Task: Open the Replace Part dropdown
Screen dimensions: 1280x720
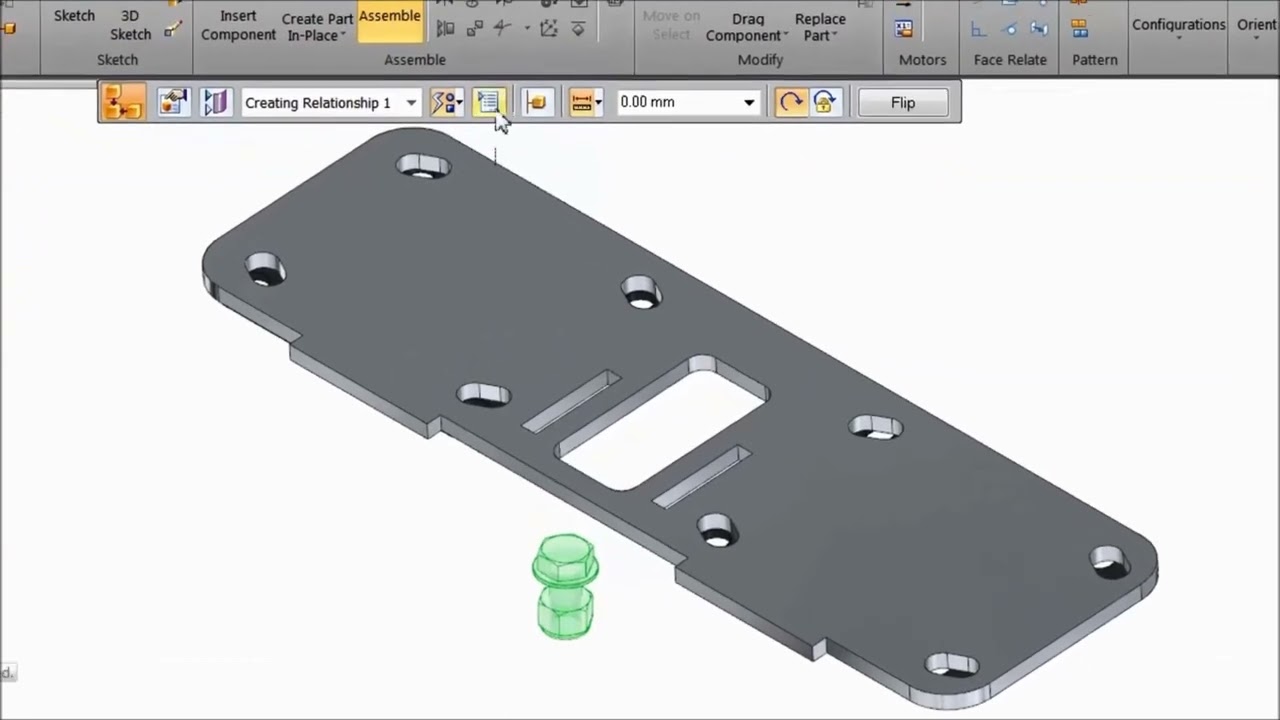Action: 820,27
